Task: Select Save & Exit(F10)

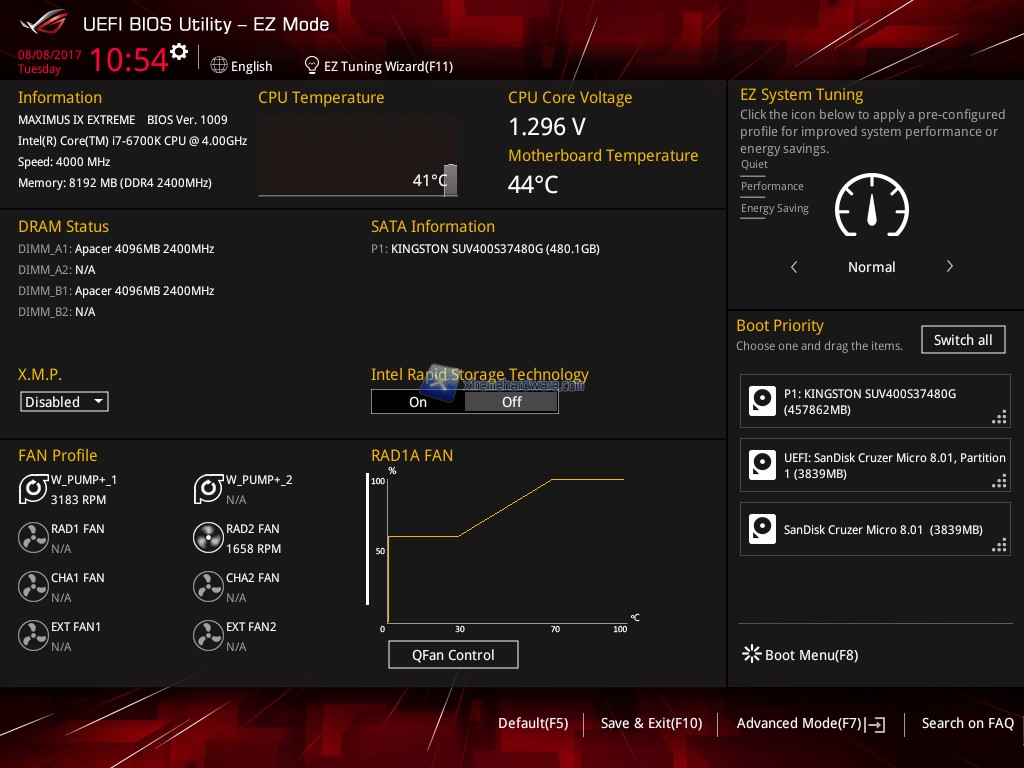Action: [651, 723]
